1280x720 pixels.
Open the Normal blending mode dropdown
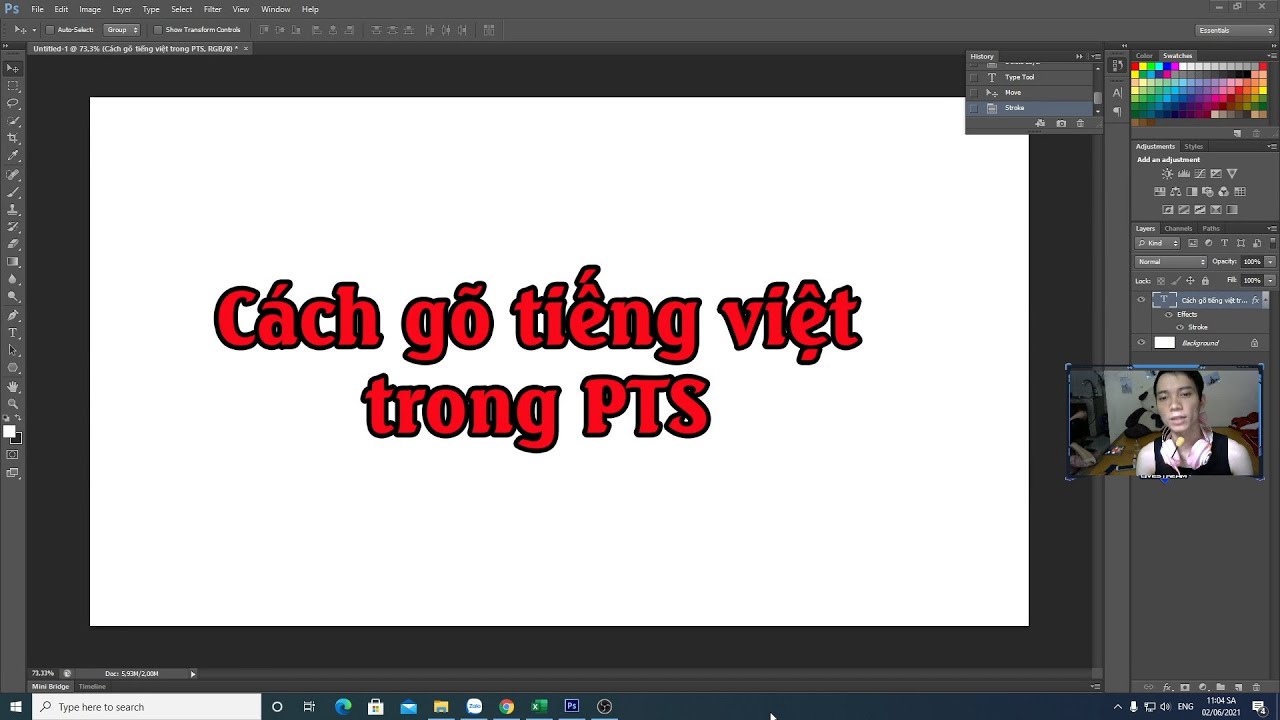[1171, 262]
